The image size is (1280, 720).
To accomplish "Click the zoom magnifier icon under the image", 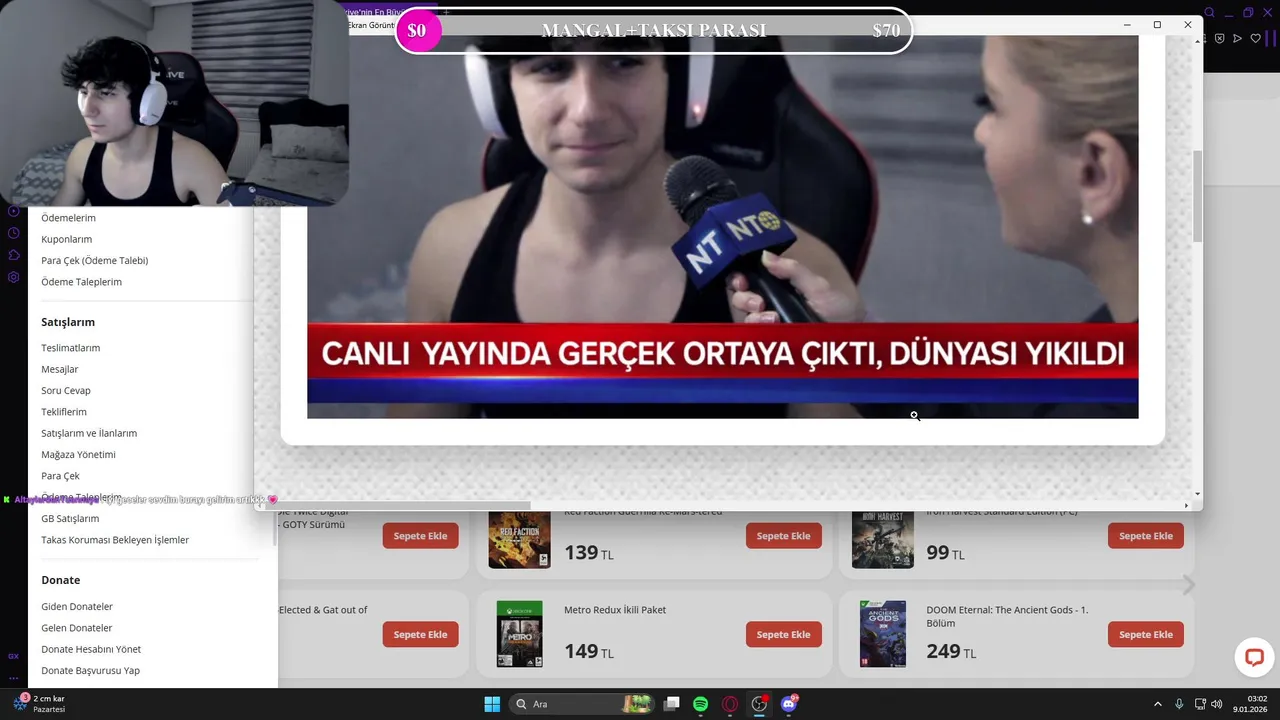I will pos(914,416).
